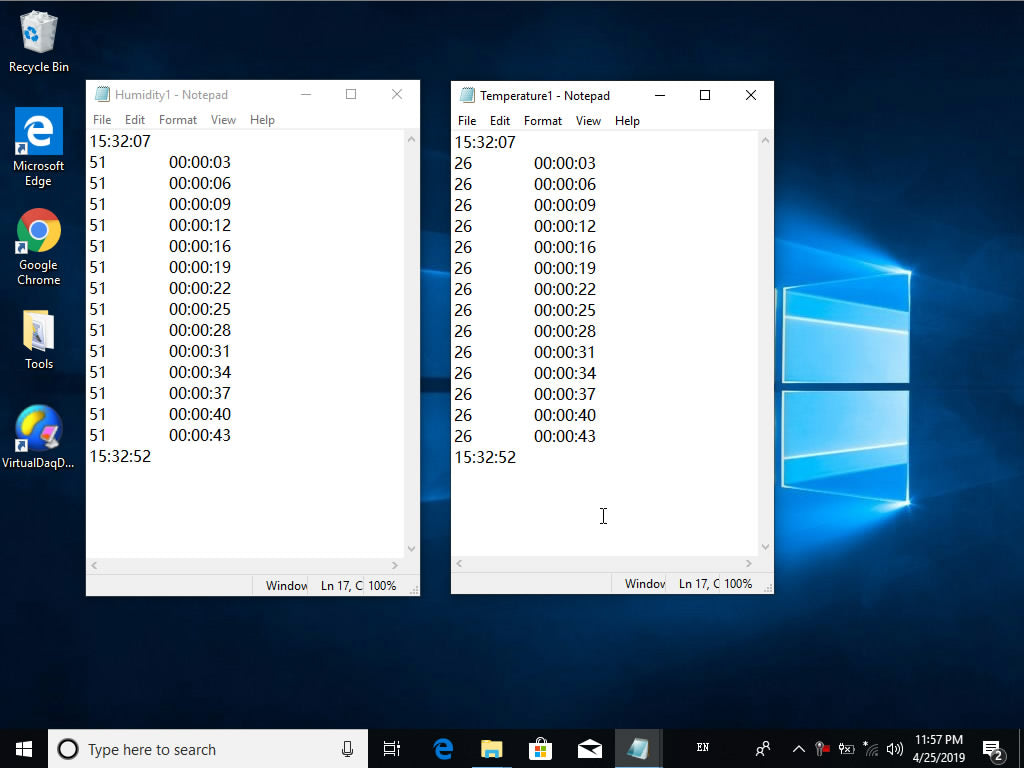
Task: Minimize the Humidity1 Notepad window
Action: coord(306,95)
